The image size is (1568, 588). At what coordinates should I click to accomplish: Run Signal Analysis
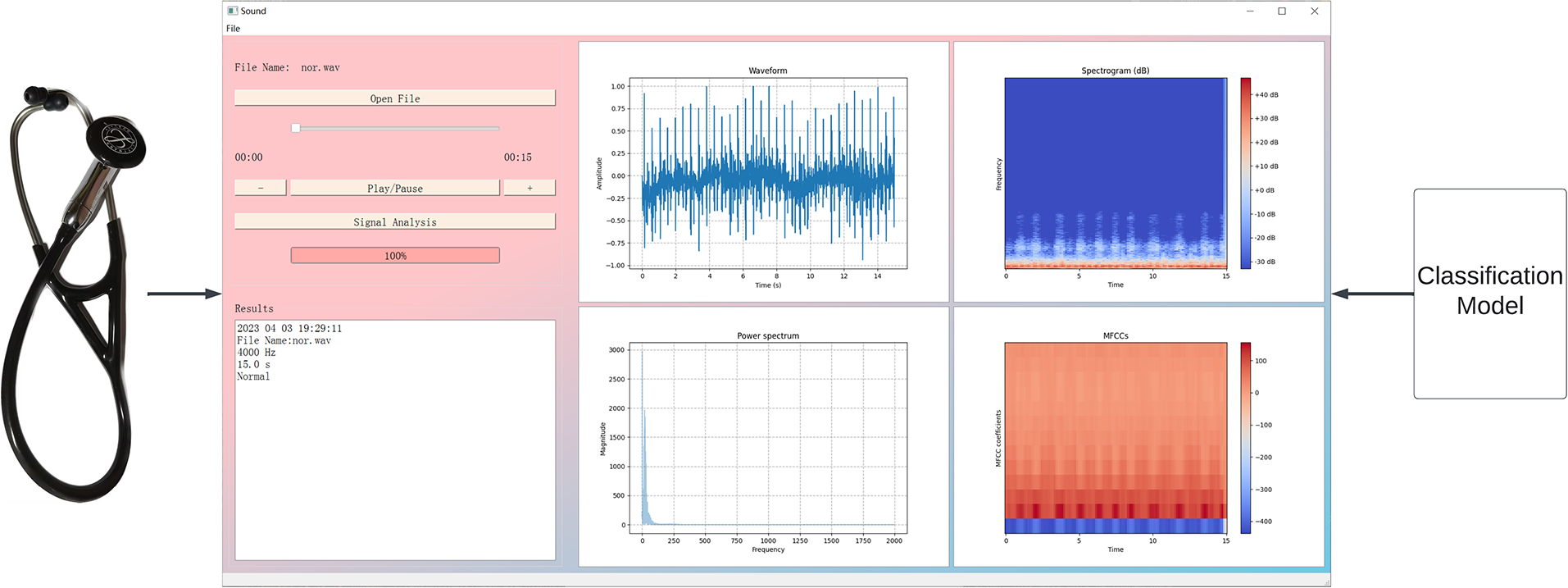[394, 222]
